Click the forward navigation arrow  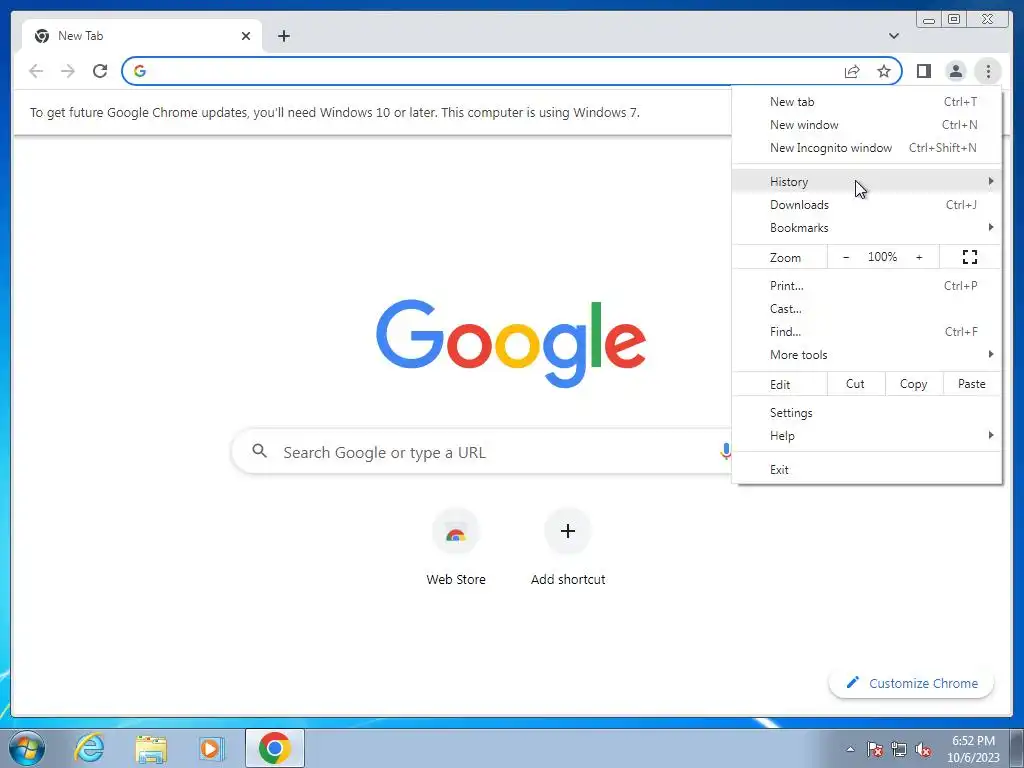click(x=68, y=71)
